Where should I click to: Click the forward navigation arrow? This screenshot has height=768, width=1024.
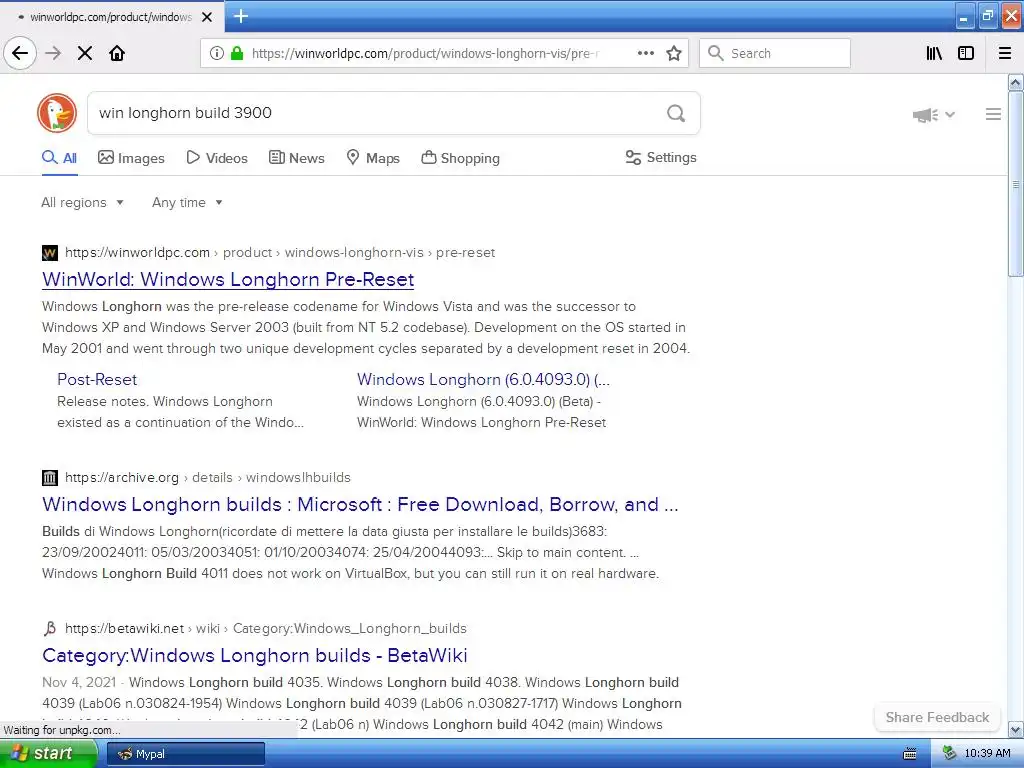coord(53,53)
